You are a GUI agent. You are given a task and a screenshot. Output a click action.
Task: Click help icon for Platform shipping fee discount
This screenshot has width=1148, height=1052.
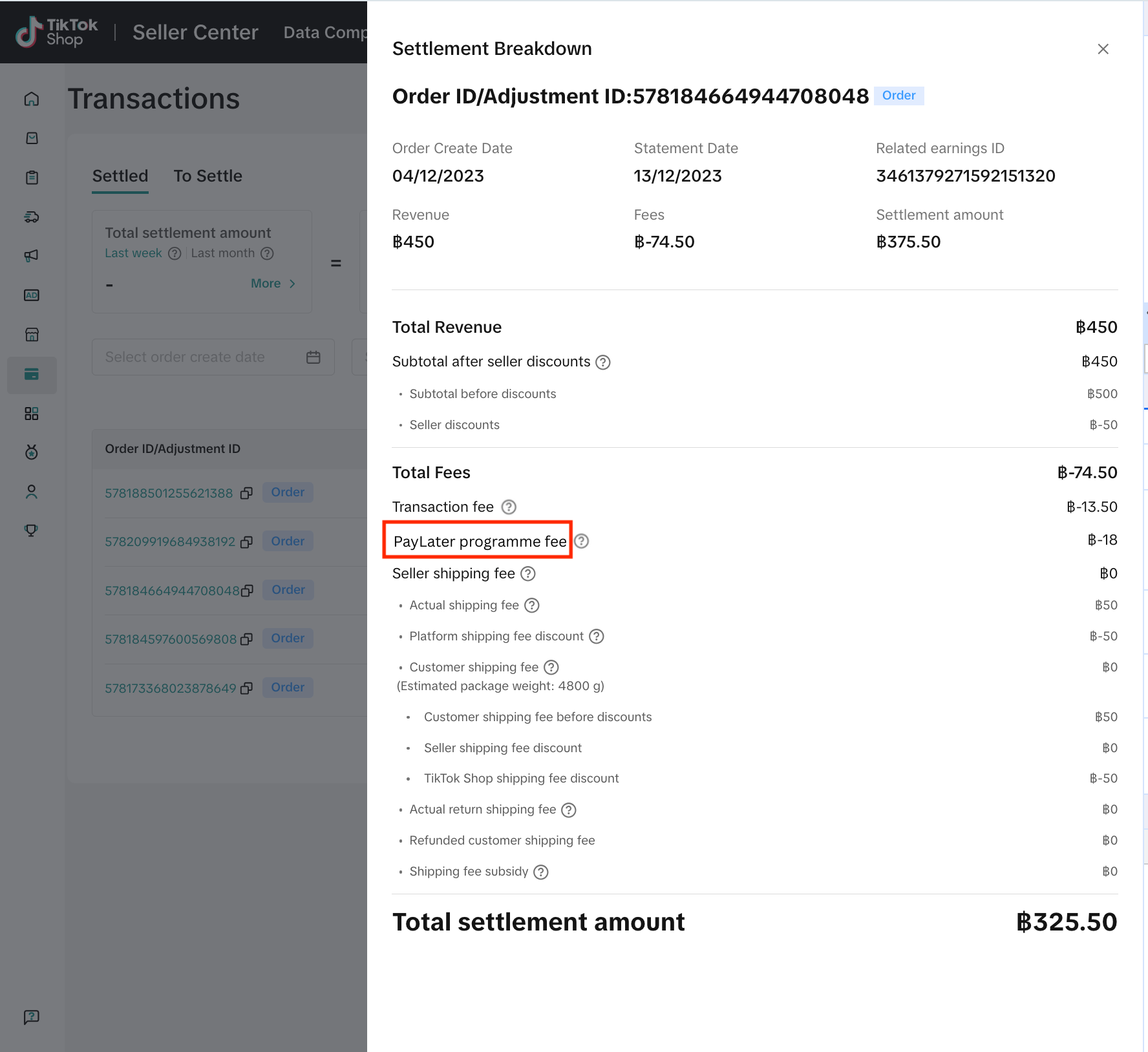pos(597,636)
